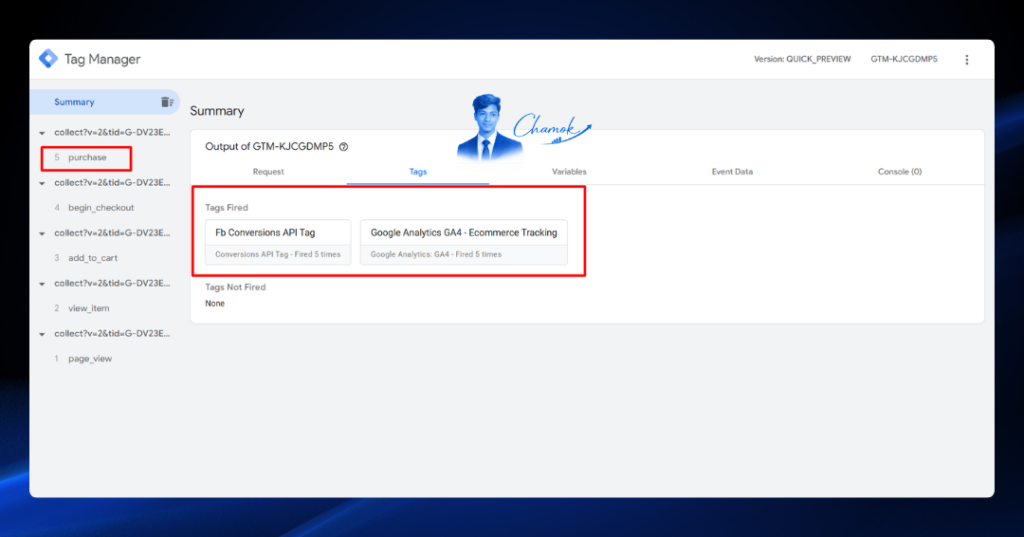Image resolution: width=1024 pixels, height=537 pixels.
Task: Select the view_item event
Action: point(89,308)
